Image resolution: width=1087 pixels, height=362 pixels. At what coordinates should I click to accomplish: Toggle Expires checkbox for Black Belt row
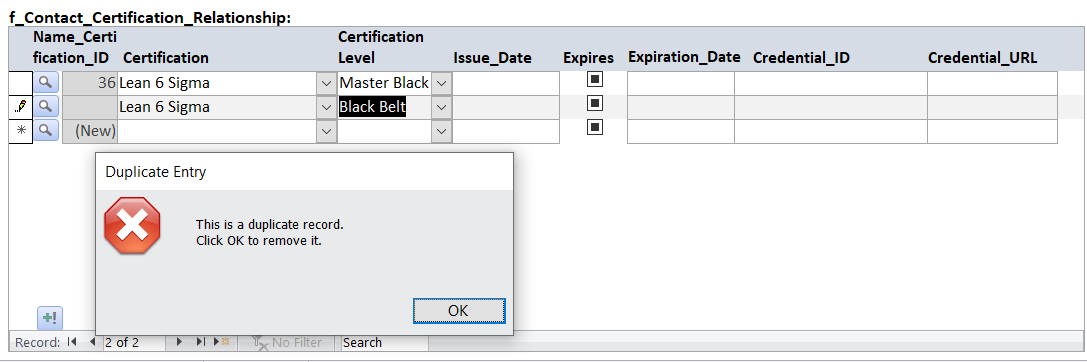point(595,103)
